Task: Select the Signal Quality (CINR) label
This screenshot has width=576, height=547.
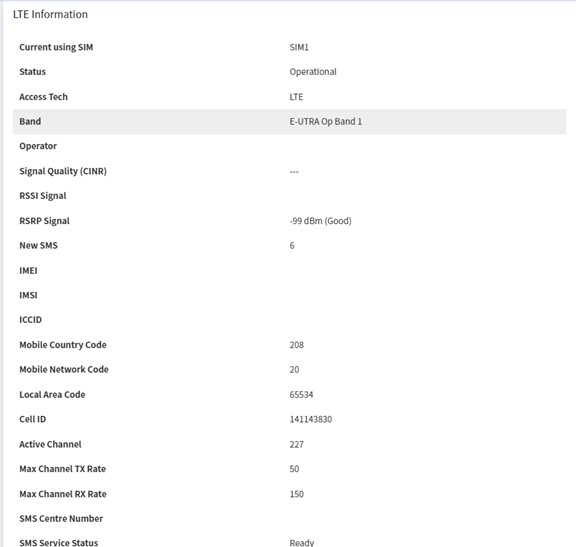Action: [63, 171]
